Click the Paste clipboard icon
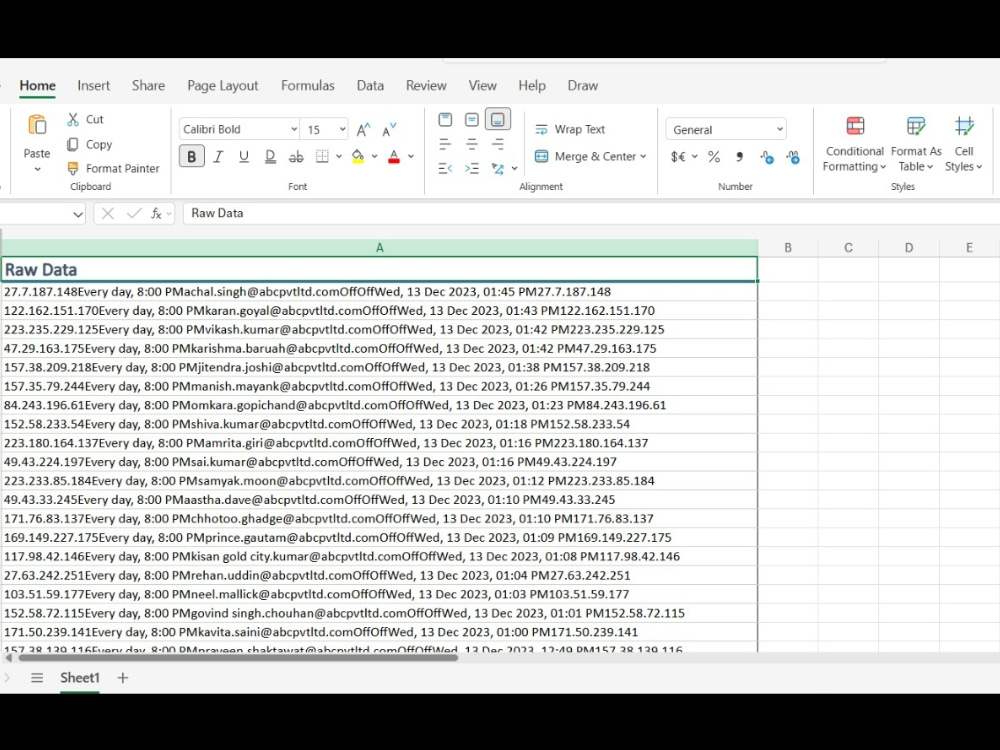 pos(37,125)
